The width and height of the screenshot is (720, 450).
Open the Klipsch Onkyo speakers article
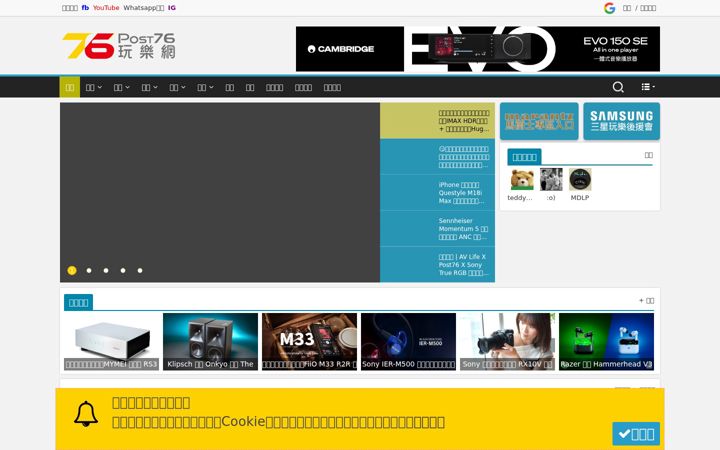(210, 342)
